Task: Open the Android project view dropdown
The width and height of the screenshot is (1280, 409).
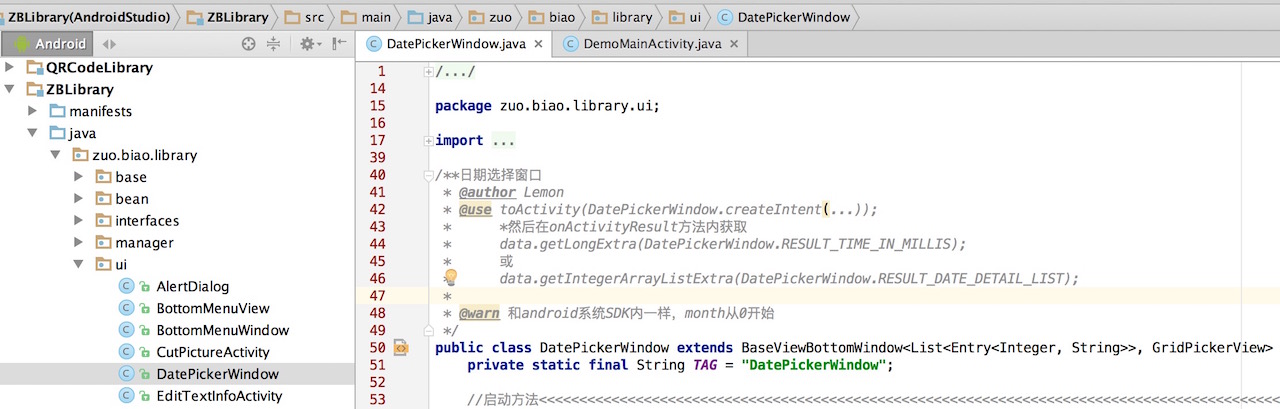Action: click(48, 44)
